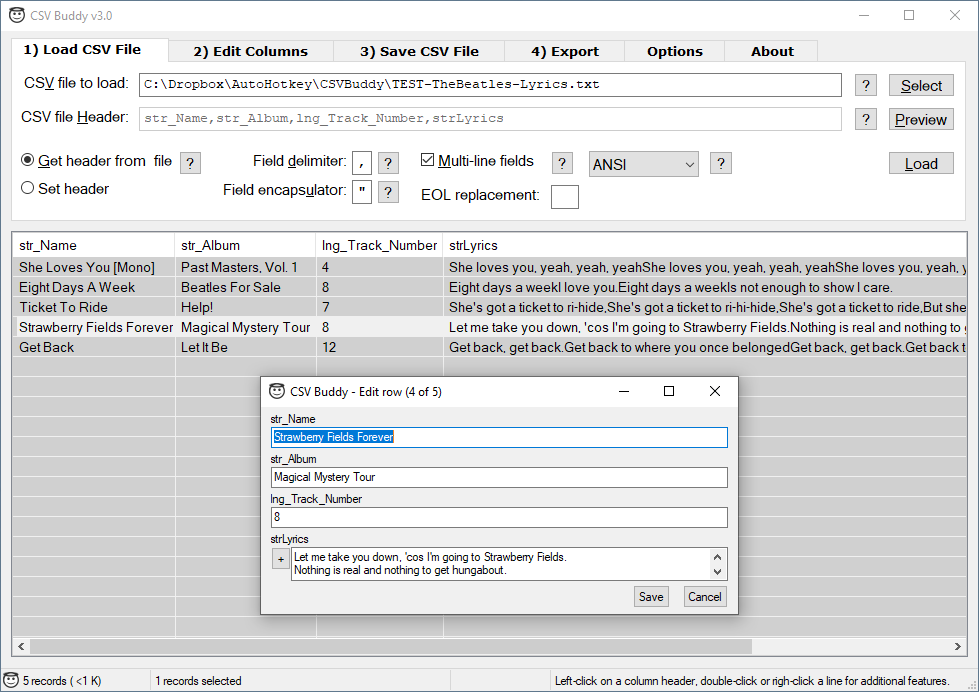
Task: Click the status bar CSV Buddy icon
Action: coord(11,680)
